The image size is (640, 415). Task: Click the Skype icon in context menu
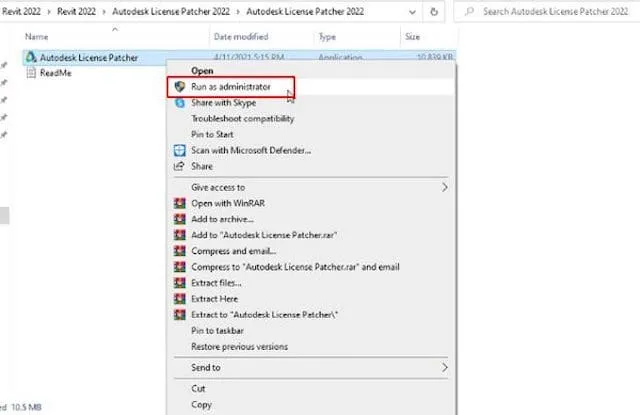coord(180,103)
